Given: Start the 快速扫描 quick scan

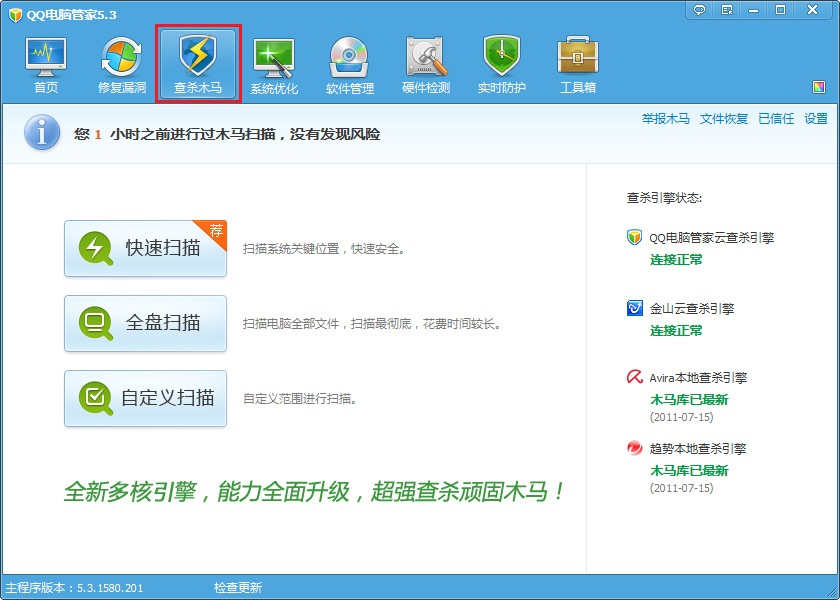Looking at the screenshot, I should click(x=146, y=248).
